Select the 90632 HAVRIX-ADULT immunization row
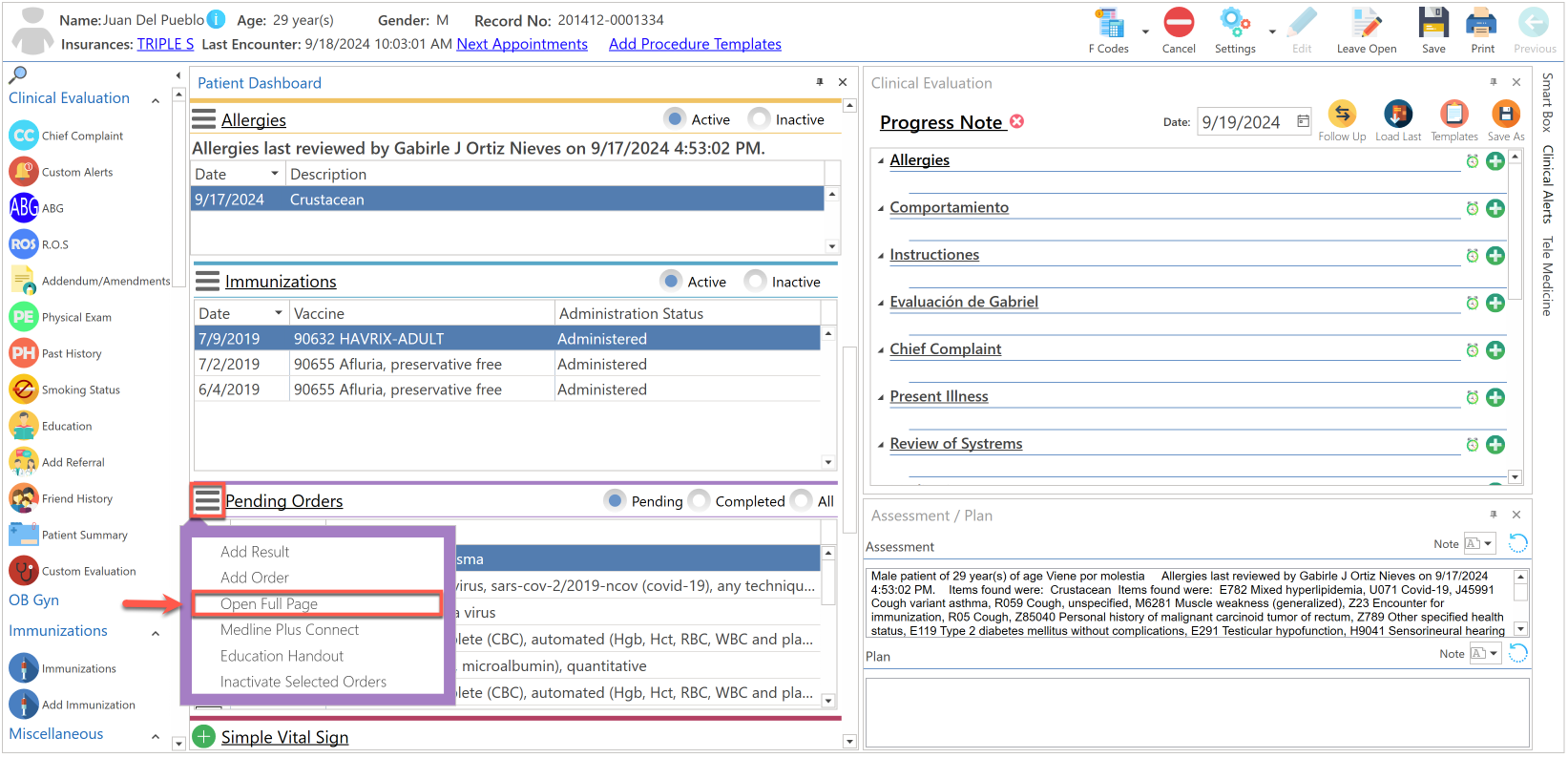1568x758 pixels. (x=507, y=339)
